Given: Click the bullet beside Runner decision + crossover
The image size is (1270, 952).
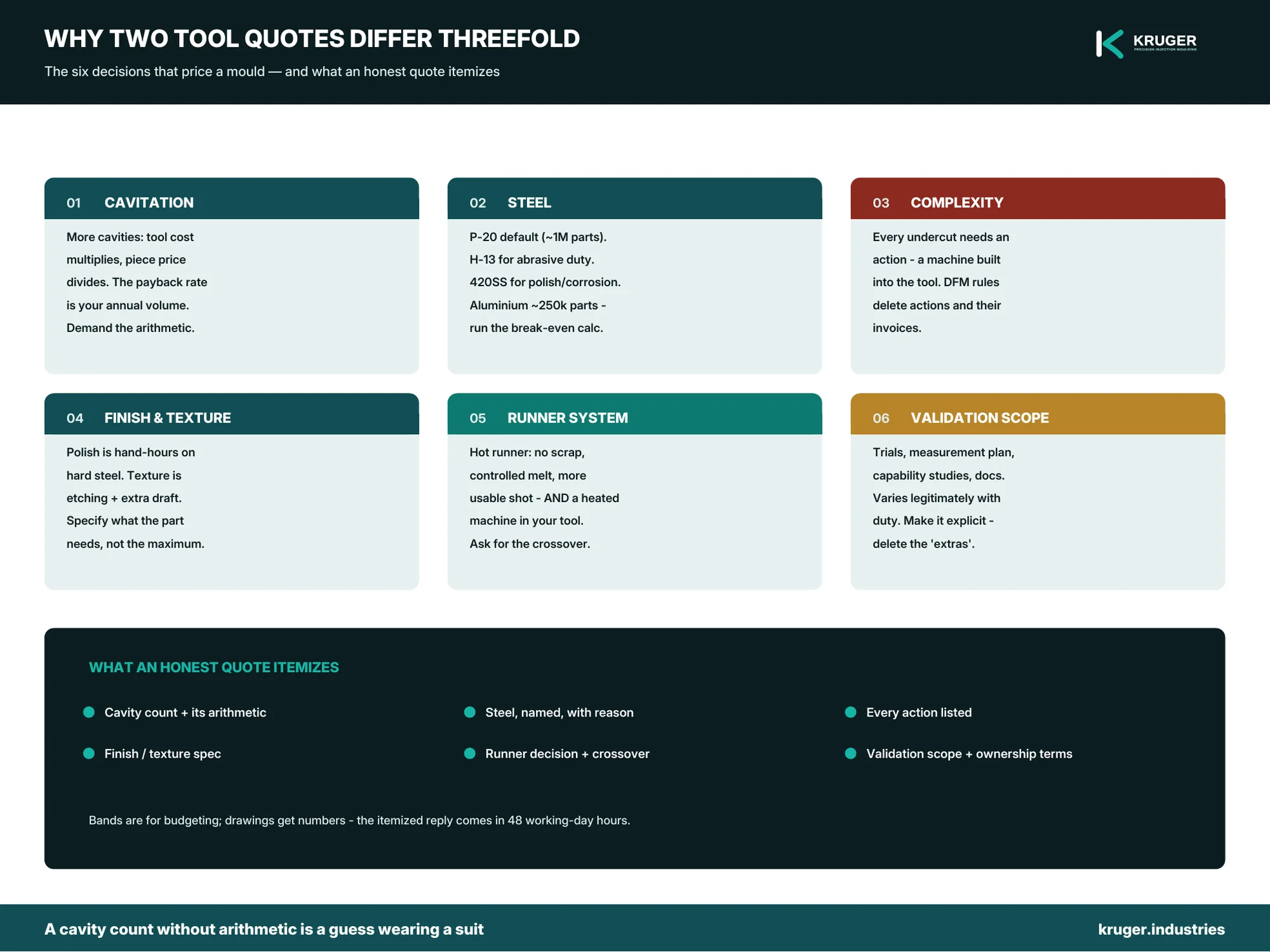Looking at the screenshot, I should (x=470, y=753).
